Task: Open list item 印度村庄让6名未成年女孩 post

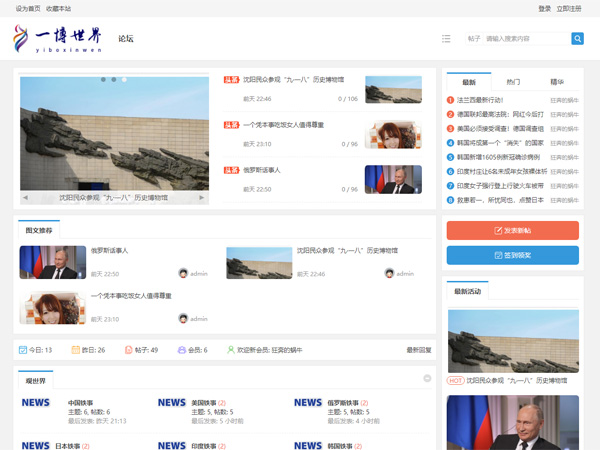Action: 502,171
